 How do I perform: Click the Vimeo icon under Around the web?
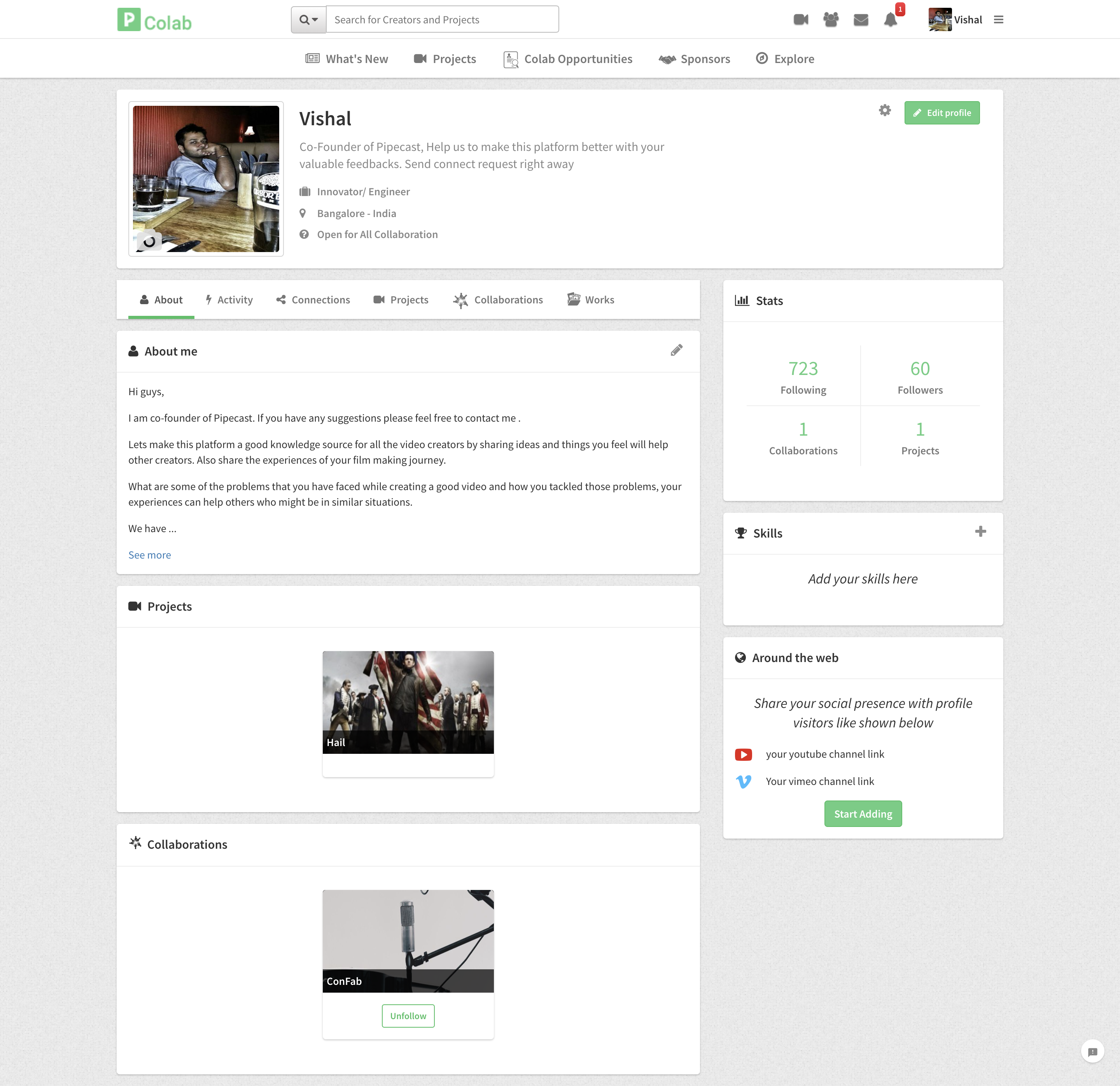[743, 781]
